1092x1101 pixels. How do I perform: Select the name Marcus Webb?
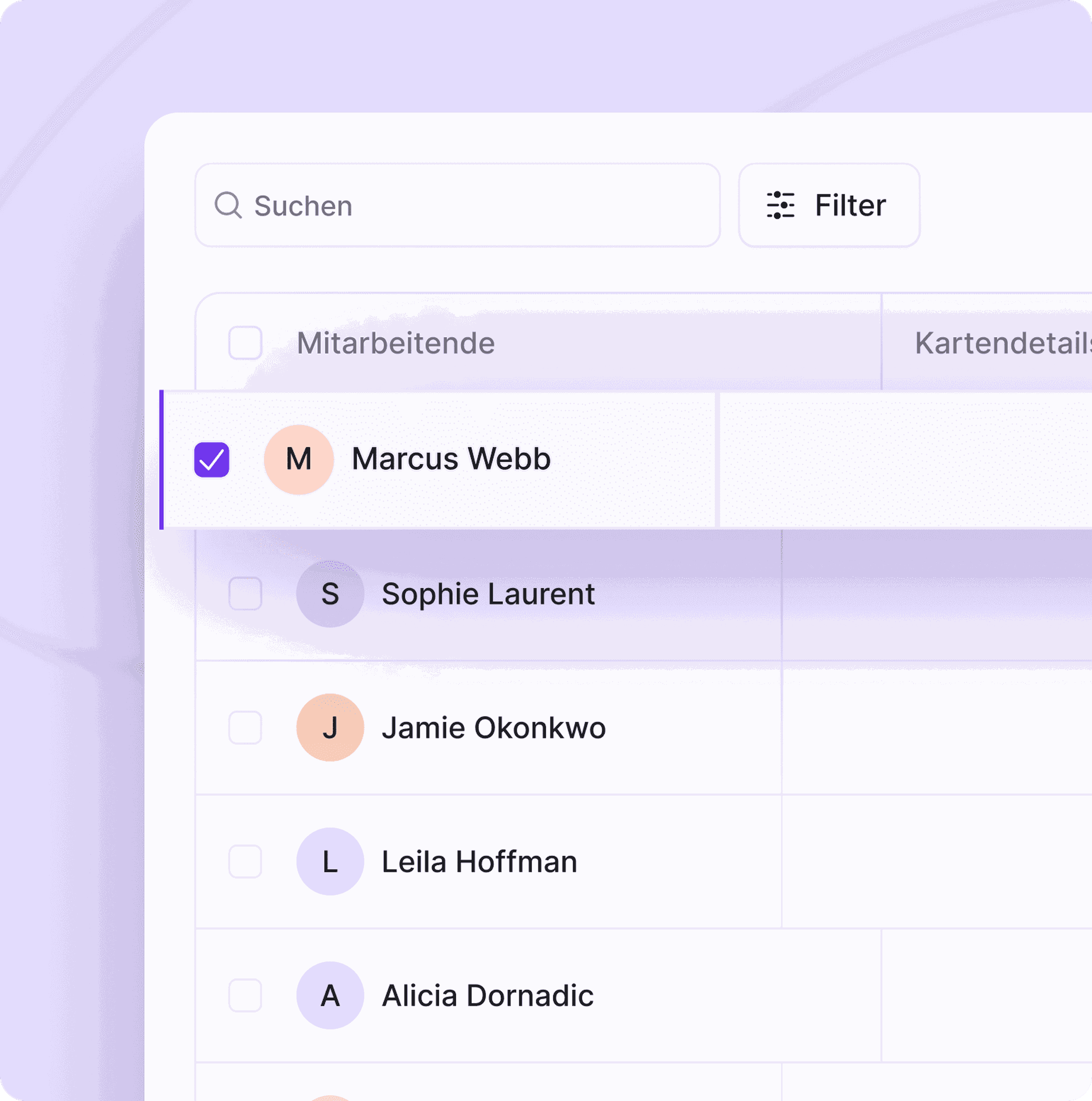[x=451, y=459]
